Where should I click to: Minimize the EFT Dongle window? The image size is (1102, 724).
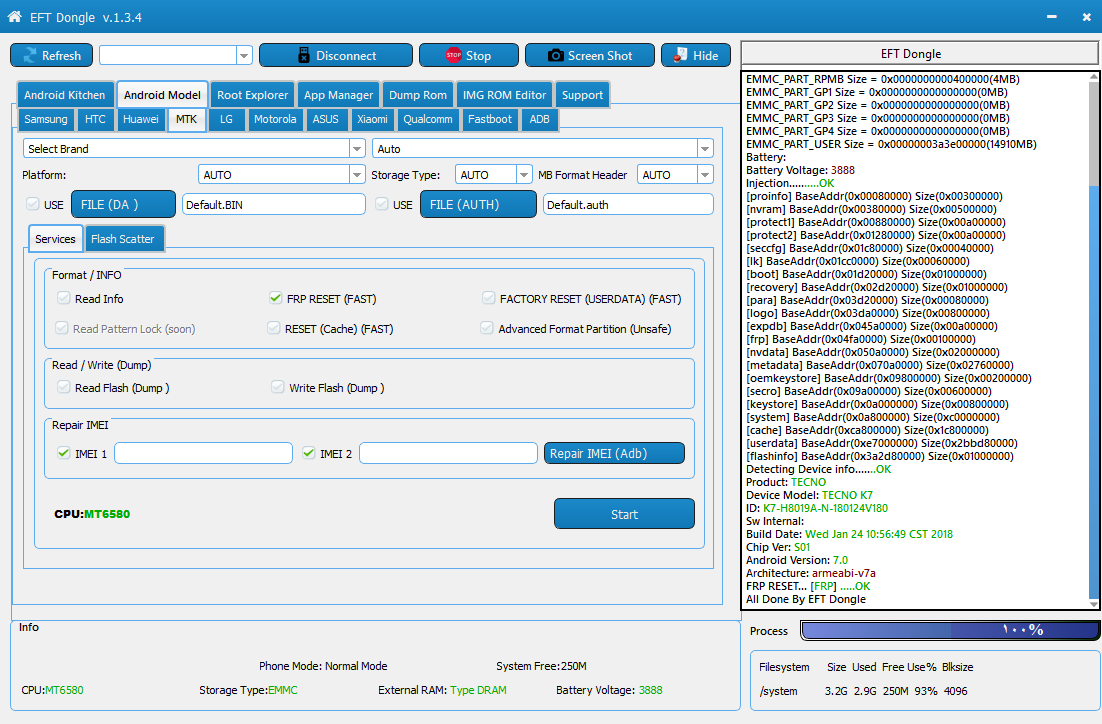1051,16
